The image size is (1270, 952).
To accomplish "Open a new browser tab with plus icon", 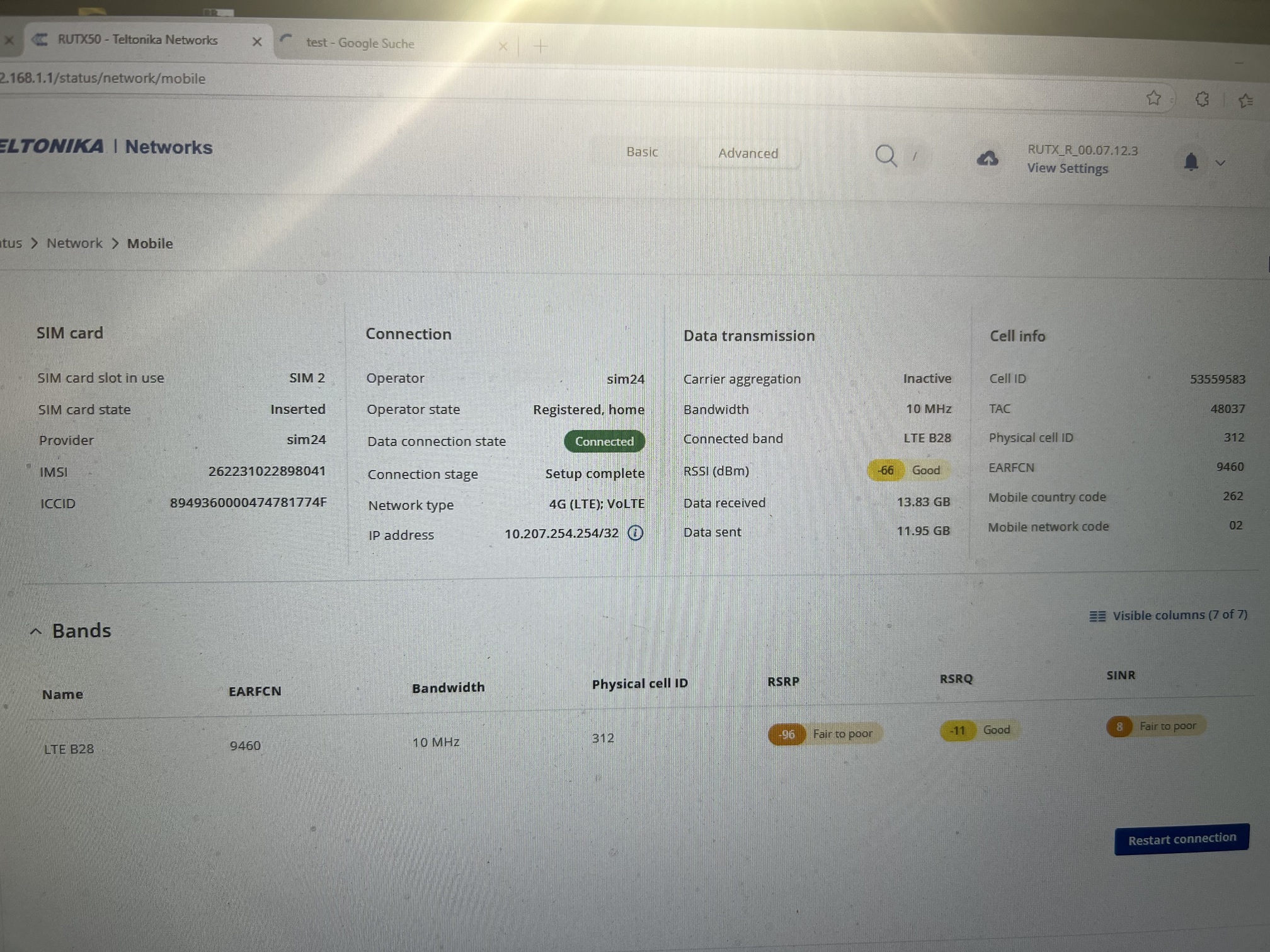I will [540, 46].
